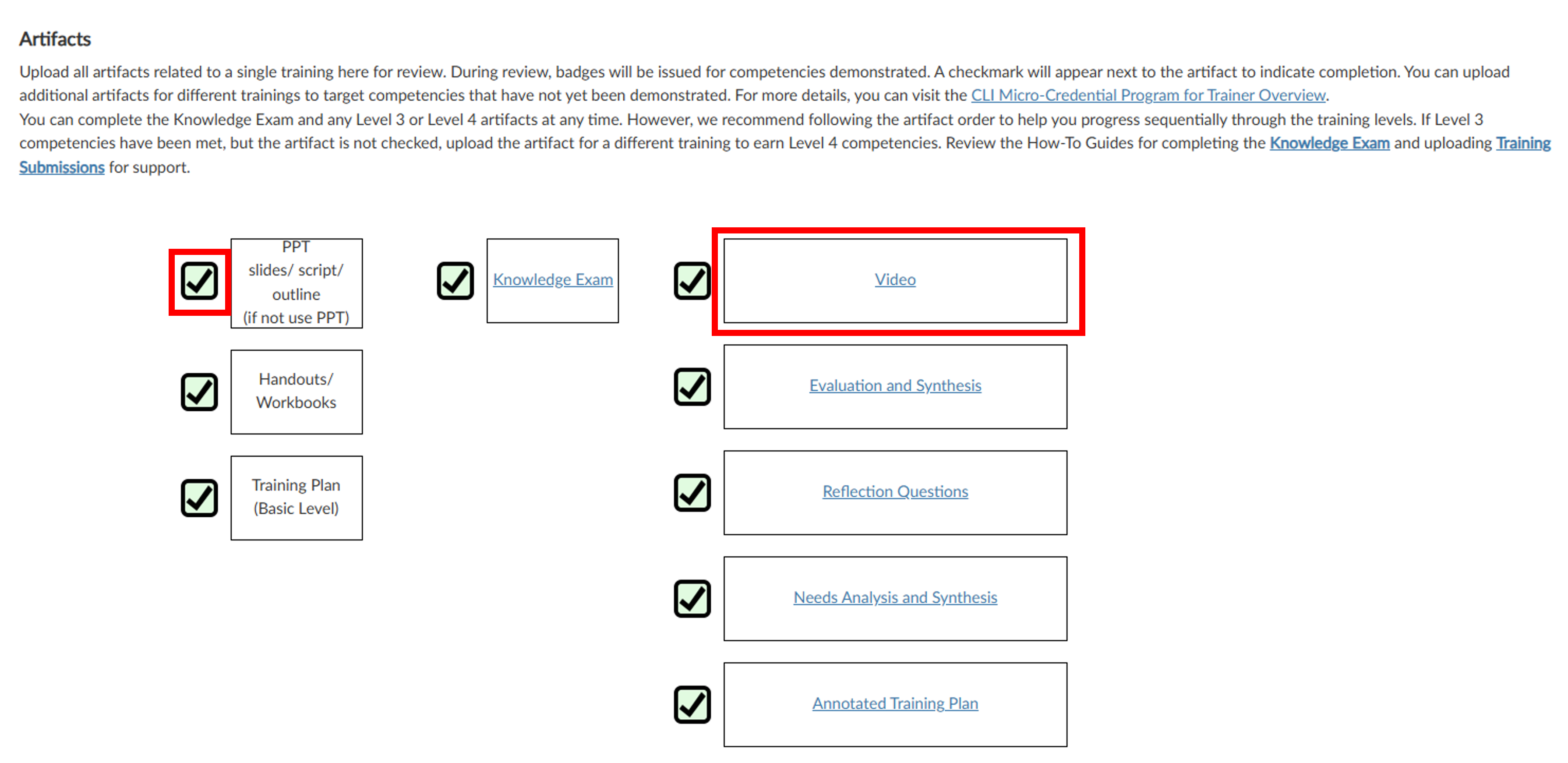Open the Annotated Training Plan link
Viewport: 1568px width, 763px height.
(895, 703)
